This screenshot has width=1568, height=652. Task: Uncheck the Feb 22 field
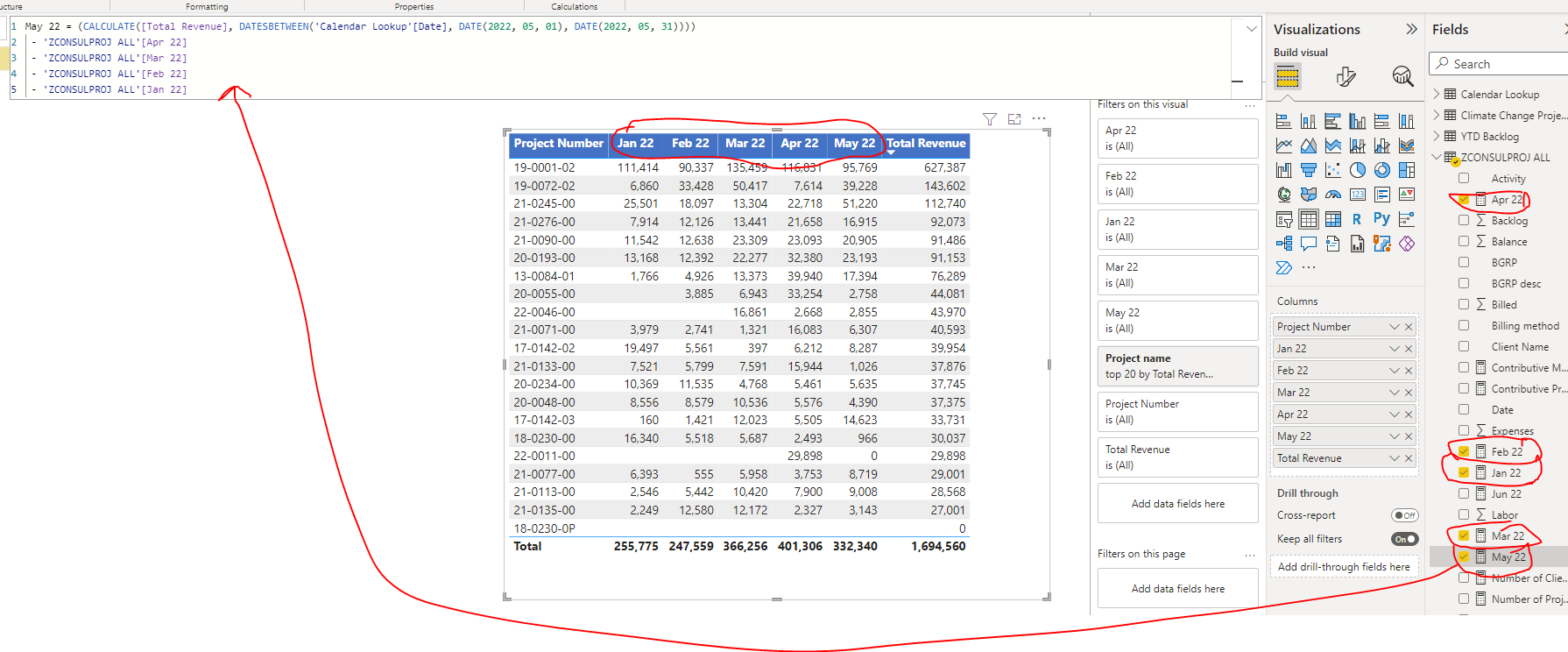1464,452
